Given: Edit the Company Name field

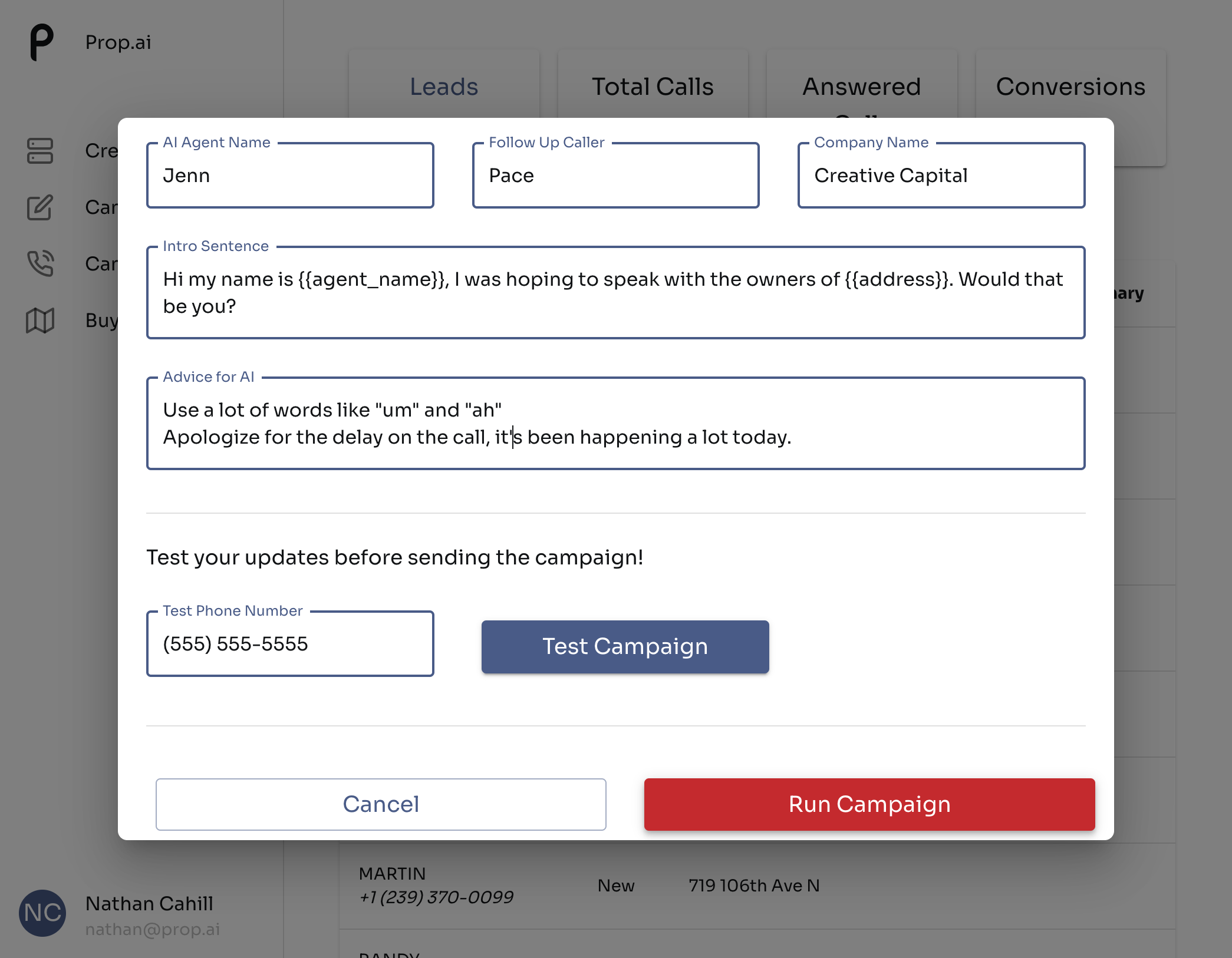Looking at the screenshot, I should (941, 176).
